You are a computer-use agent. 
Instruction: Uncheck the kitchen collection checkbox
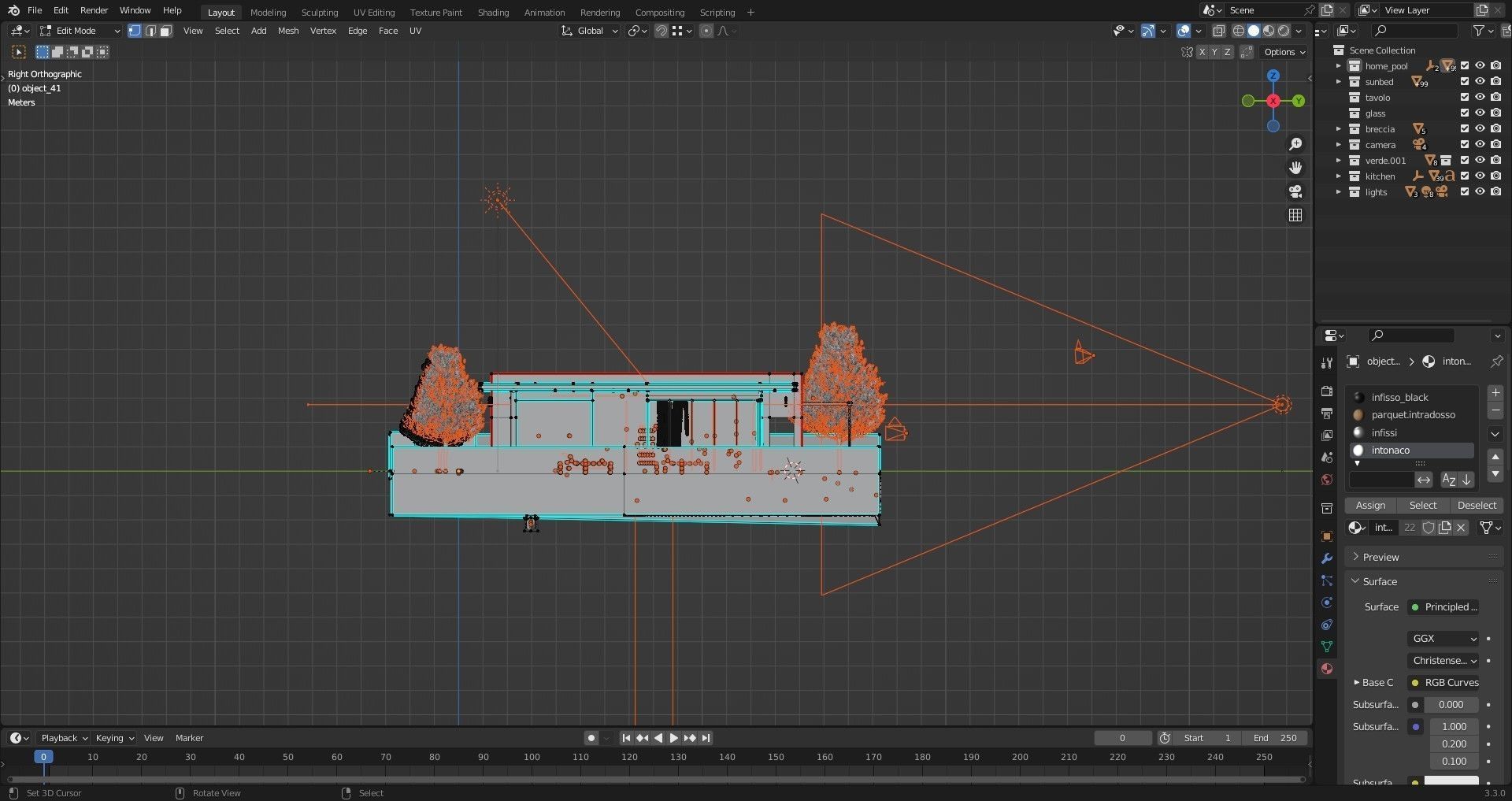[x=1465, y=176]
